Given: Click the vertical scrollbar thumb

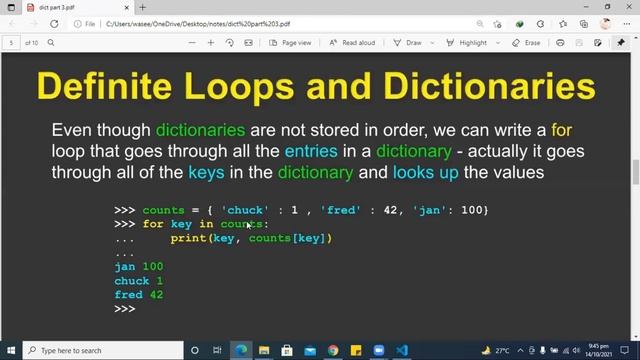Looking at the screenshot, I should coord(636,172).
